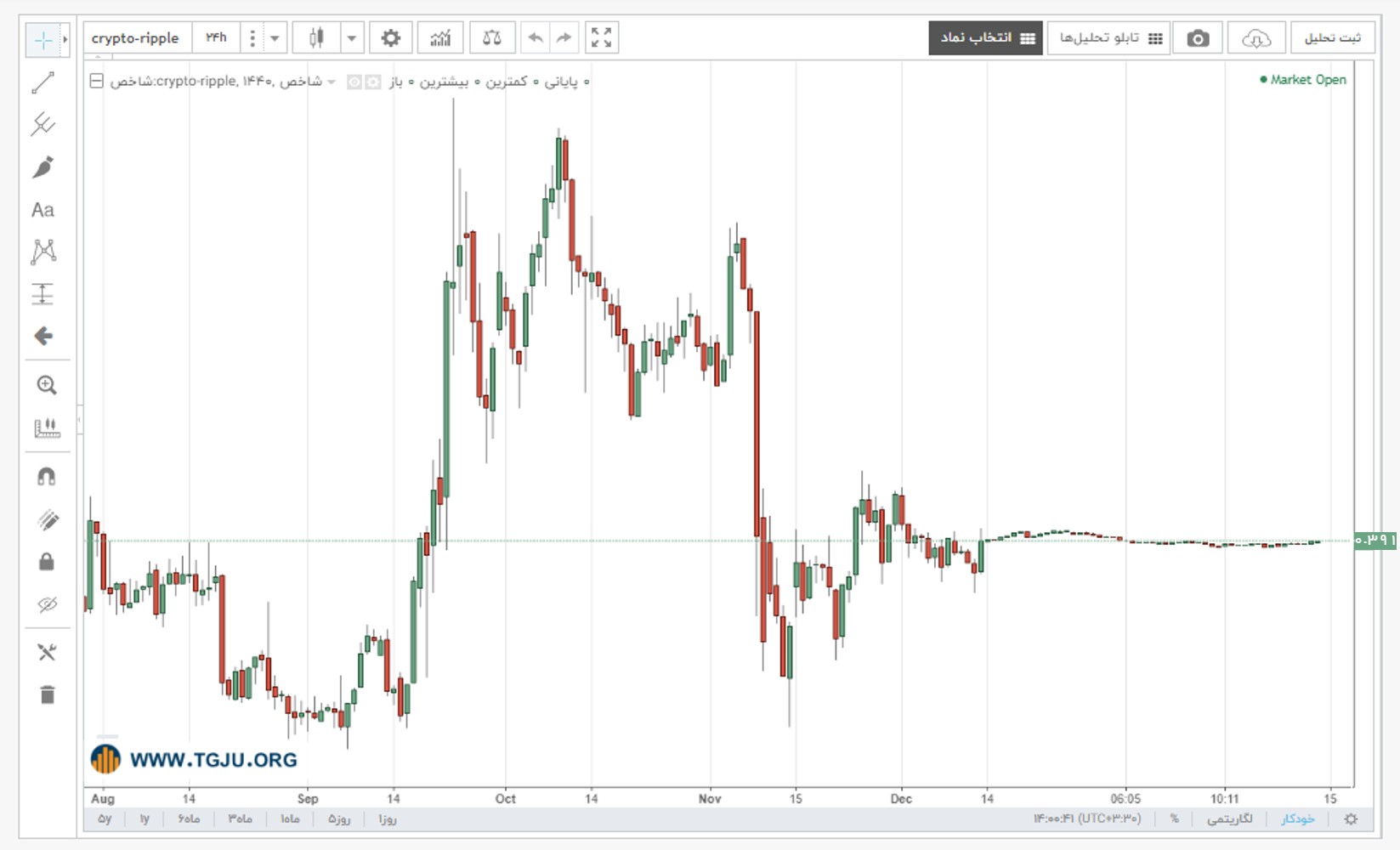1400x850 pixels.
Task: Choose the XABCD pattern tool
Action: [x=43, y=252]
